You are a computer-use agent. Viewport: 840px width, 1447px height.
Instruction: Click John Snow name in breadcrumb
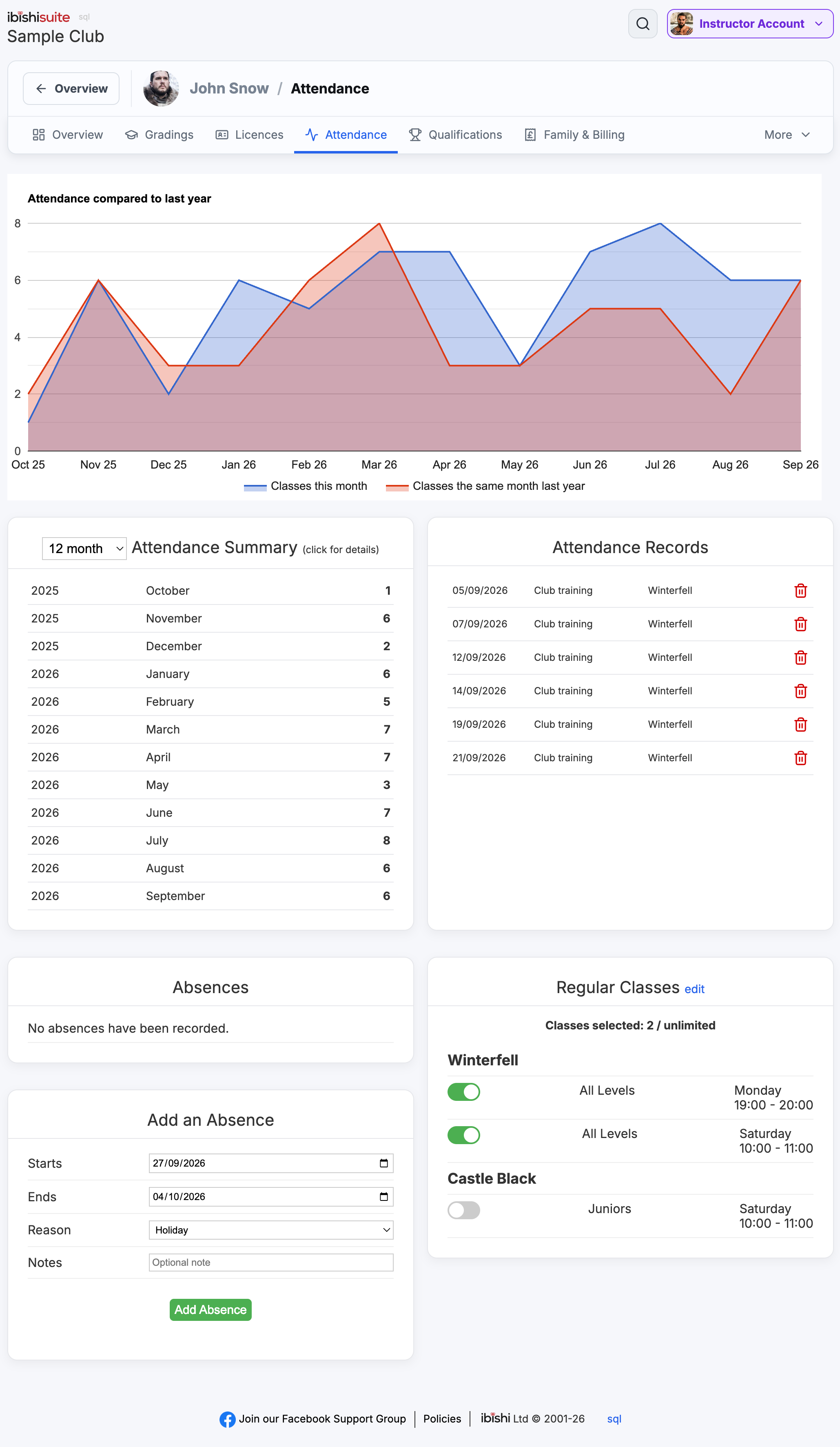click(229, 89)
